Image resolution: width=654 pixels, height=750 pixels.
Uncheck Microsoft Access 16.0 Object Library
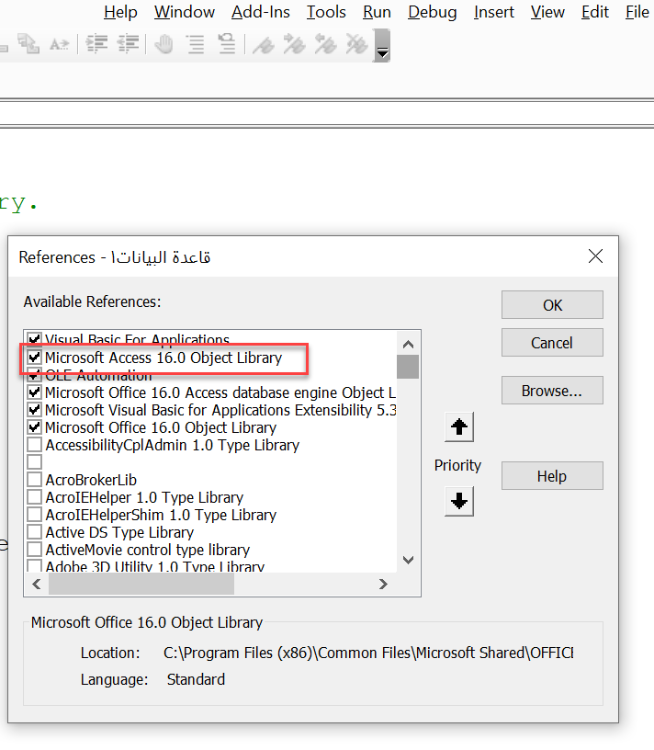pyautogui.click(x=34, y=357)
